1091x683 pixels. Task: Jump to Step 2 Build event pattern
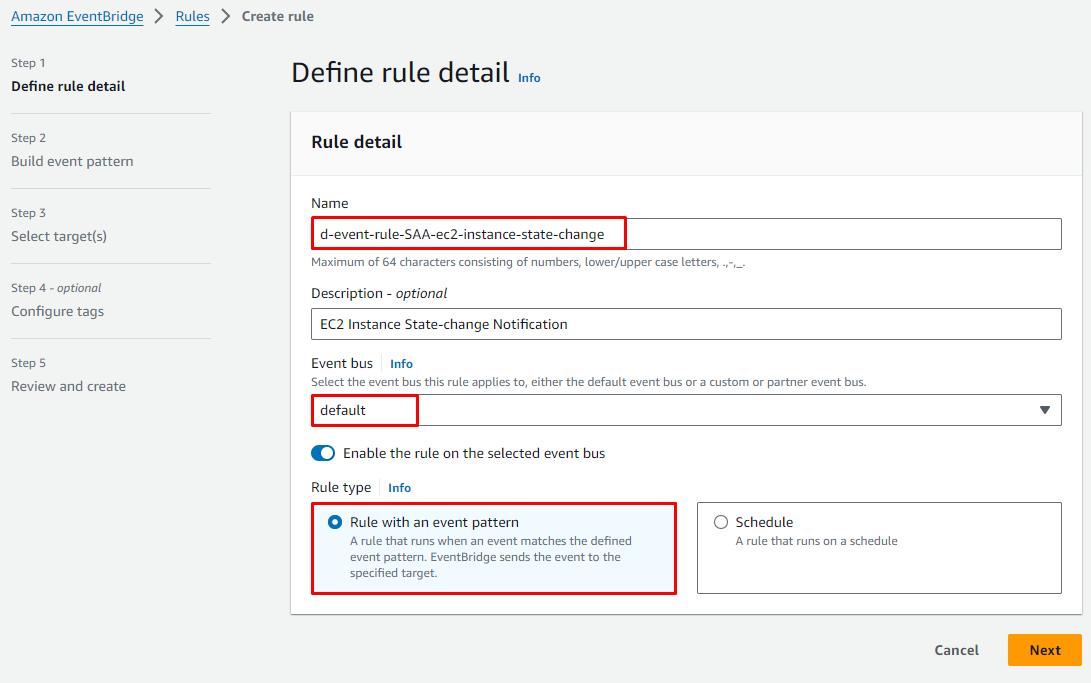[x=72, y=161]
